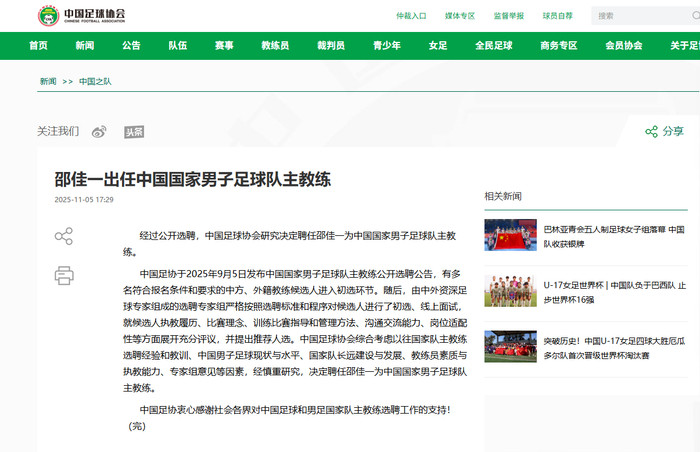The image size is (700, 452).
Task: Open the 首页 nav item
Action: click(38, 46)
